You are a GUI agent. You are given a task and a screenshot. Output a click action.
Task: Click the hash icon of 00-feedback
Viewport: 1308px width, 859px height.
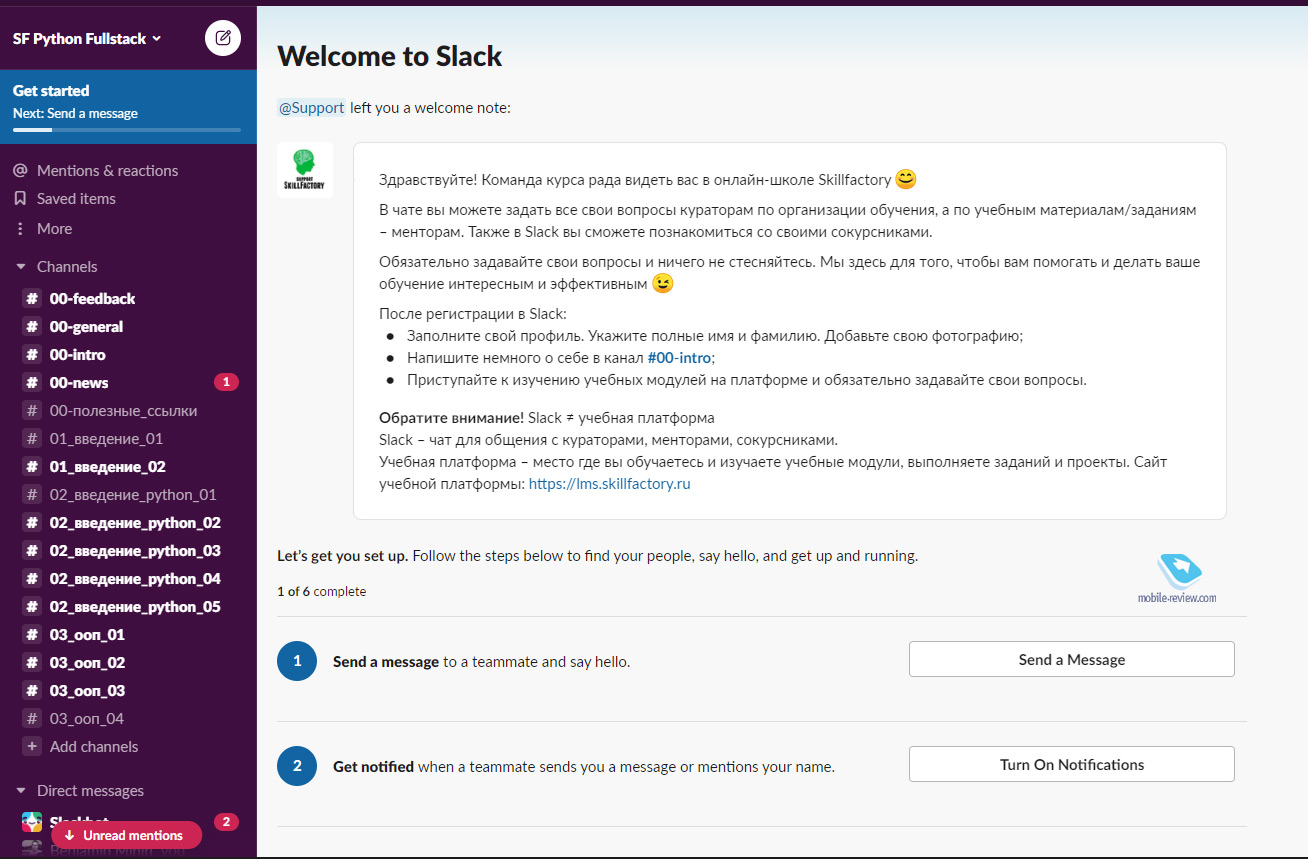(32, 299)
